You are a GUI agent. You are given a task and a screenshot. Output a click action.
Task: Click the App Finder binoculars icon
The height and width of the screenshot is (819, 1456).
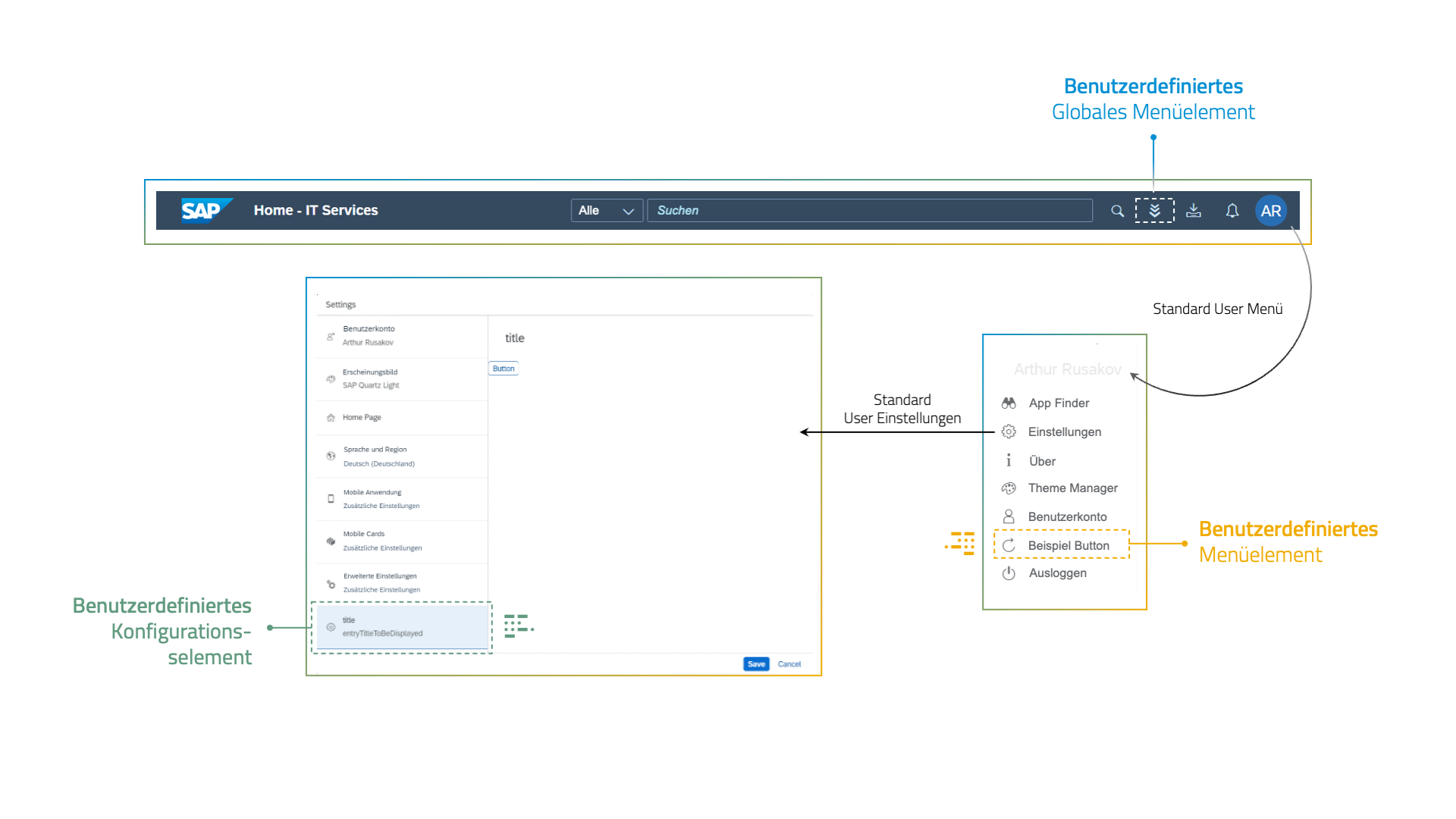[1009, 403]
